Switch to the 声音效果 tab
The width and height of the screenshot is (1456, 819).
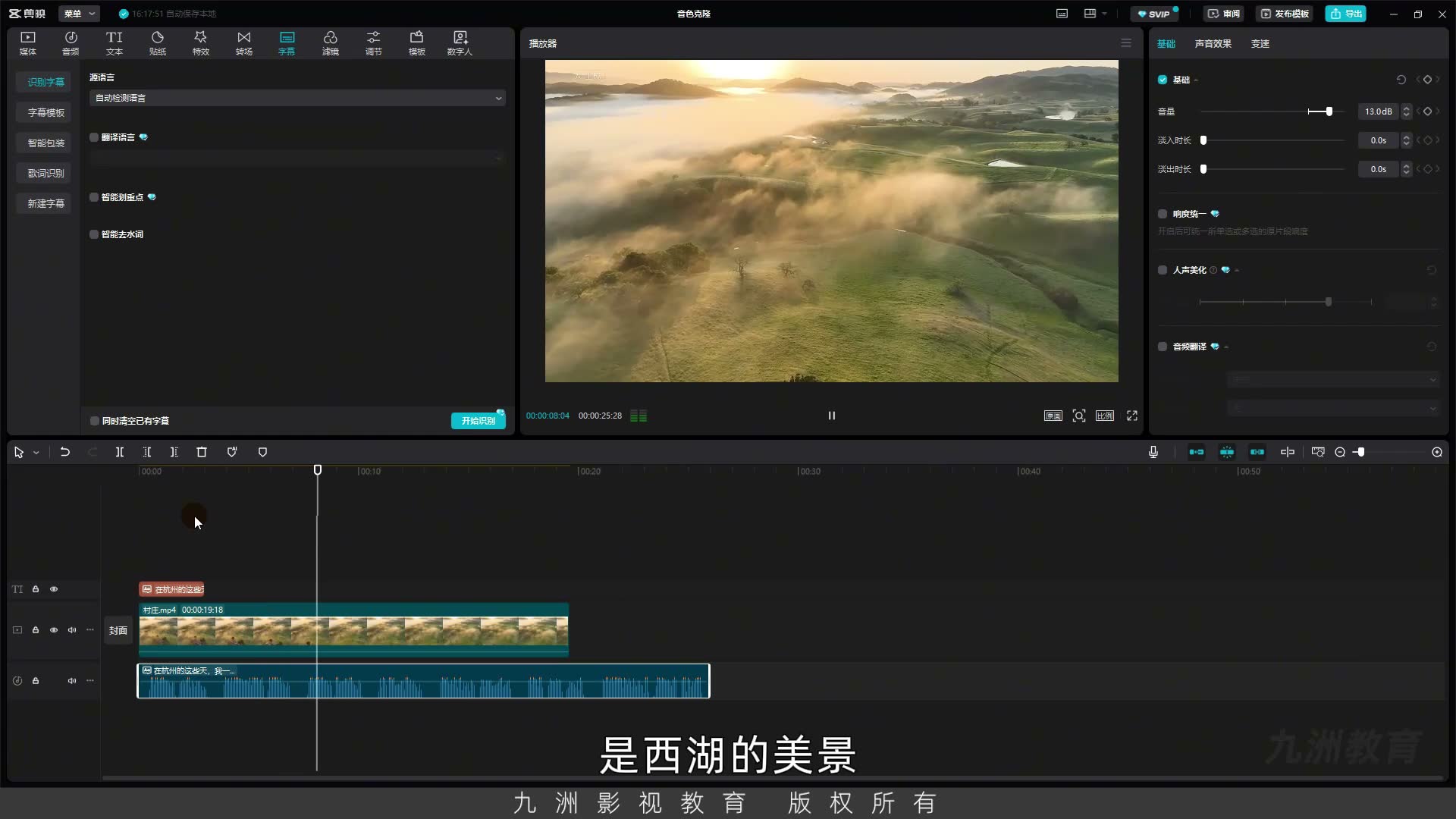coord(1213,43)
